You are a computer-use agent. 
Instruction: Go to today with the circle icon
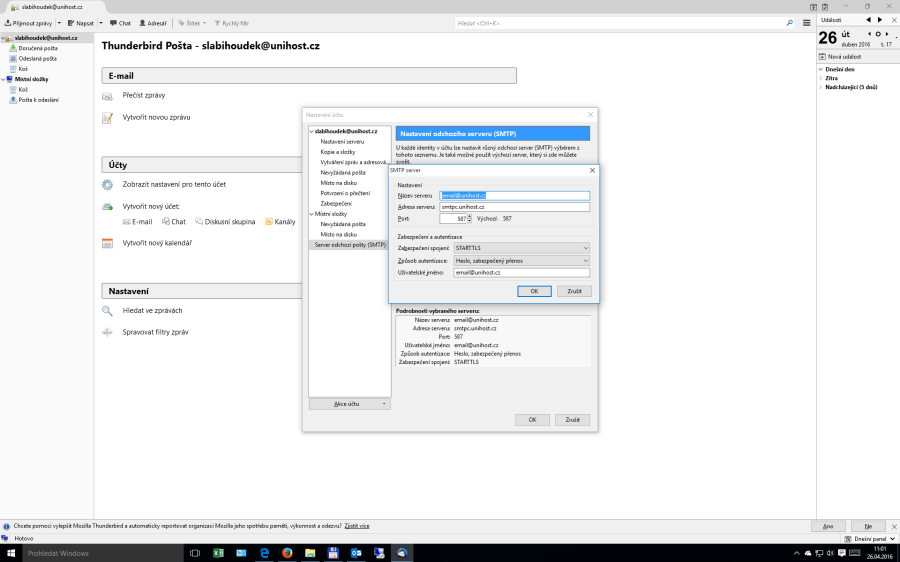(878, 34)
